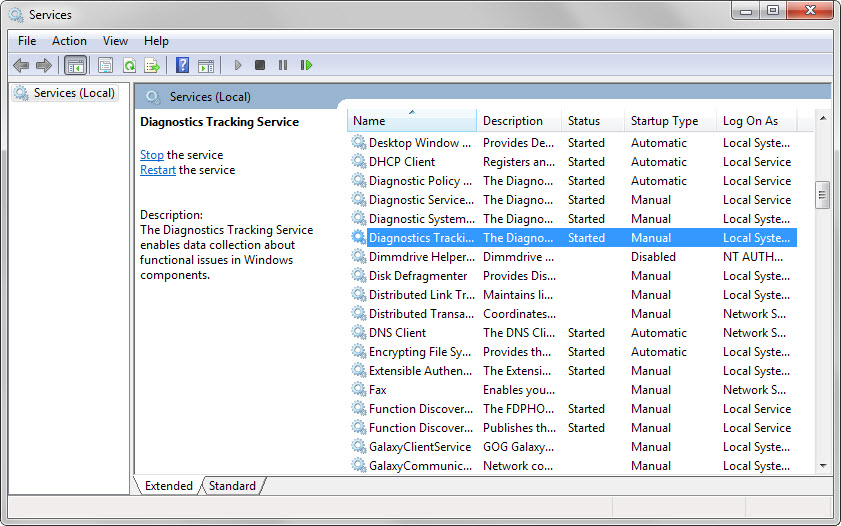Open the Help menu
This screenshot has height=526, width=841.
(156, 41)
